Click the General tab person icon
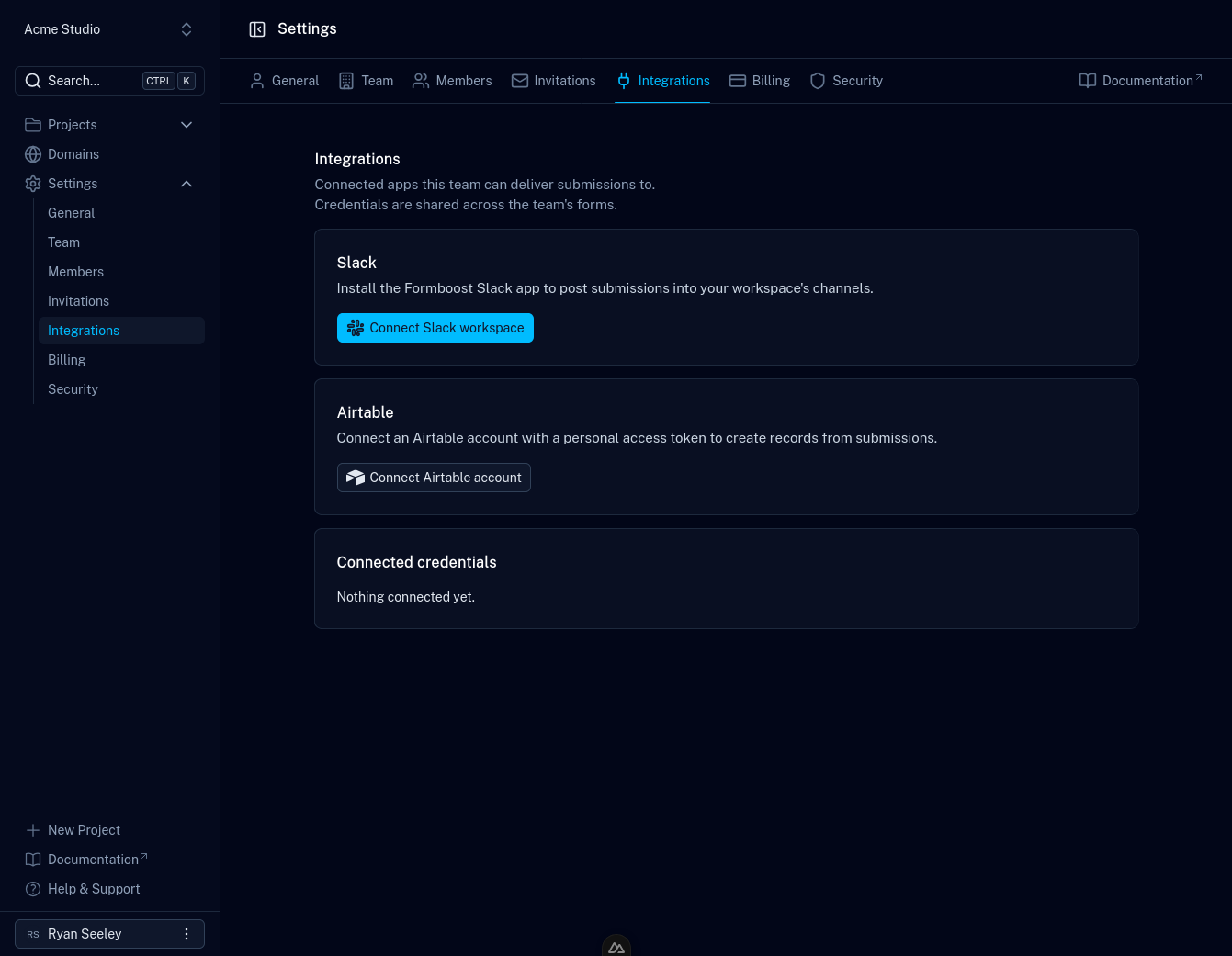Screen dimensions: 1232x956 coord(257,81)
